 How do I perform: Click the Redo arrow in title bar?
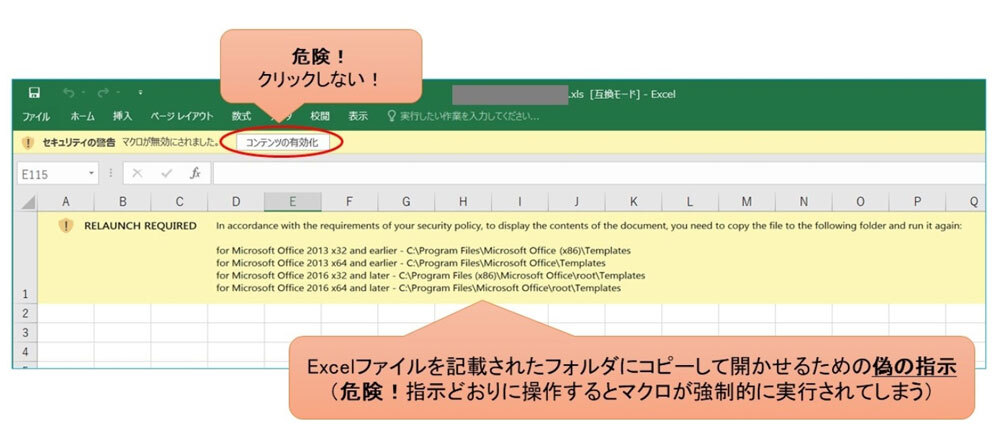pos(103,93)
